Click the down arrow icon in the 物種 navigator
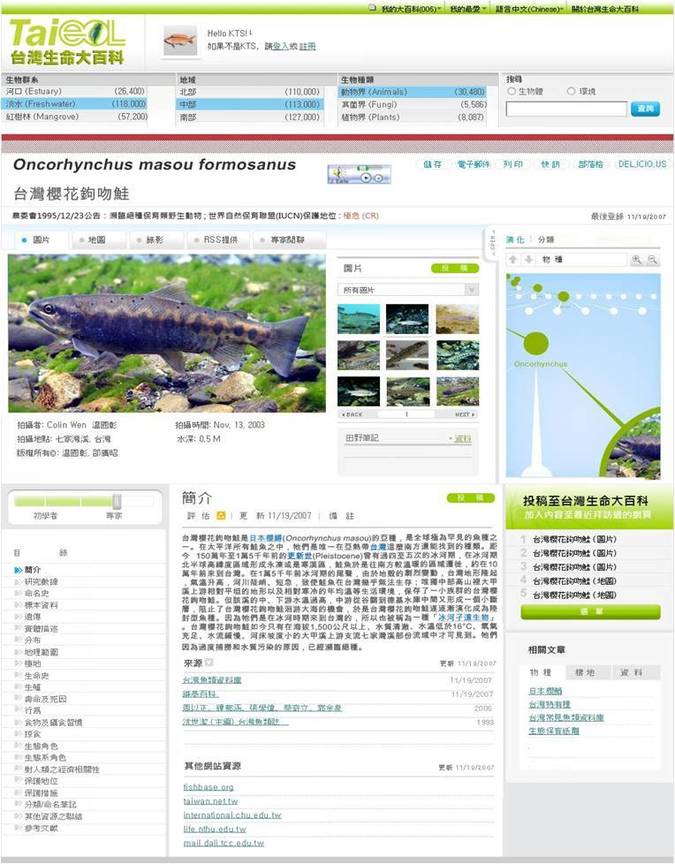 point(528,260)
